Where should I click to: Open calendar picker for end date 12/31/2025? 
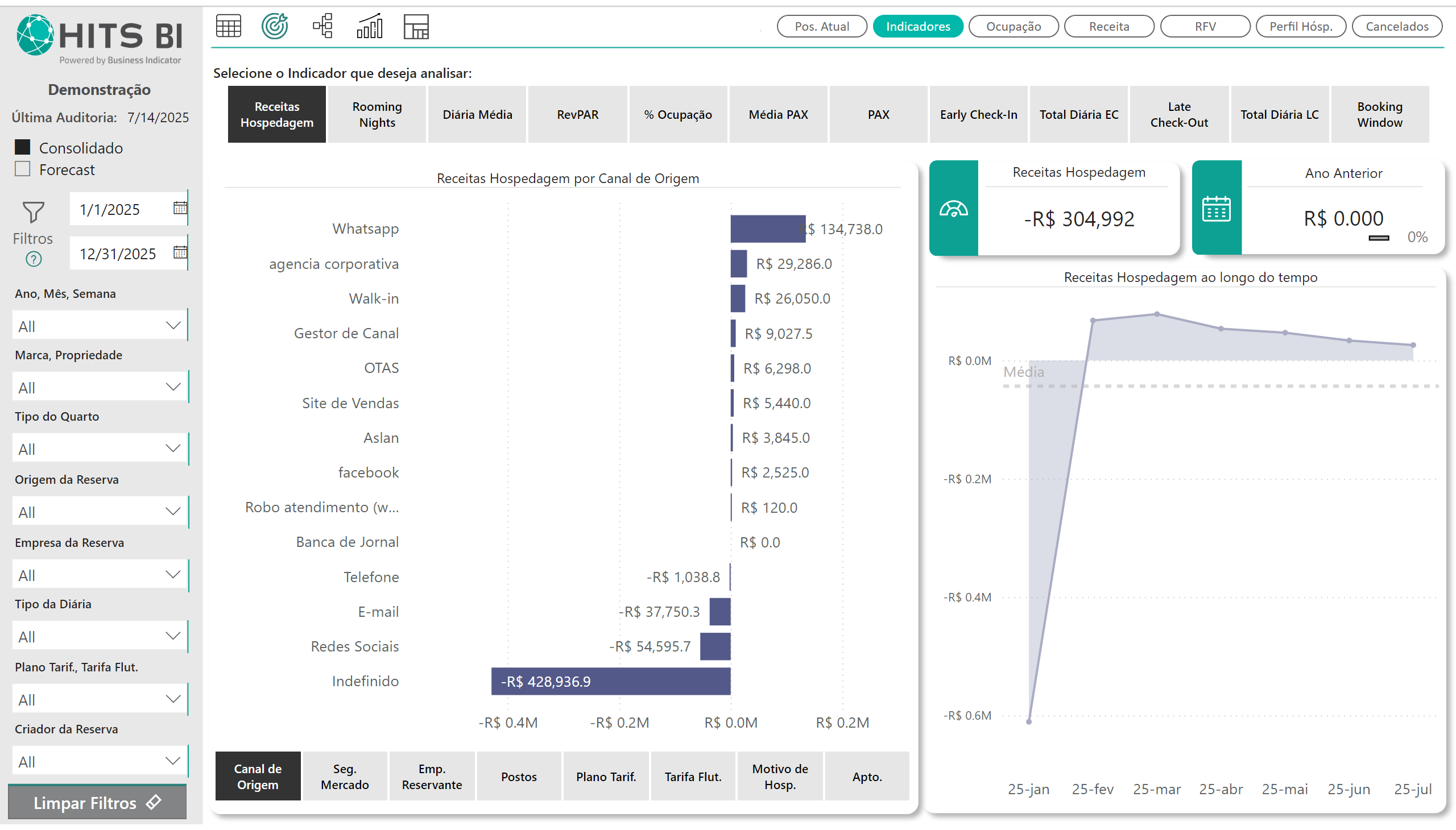180,252
